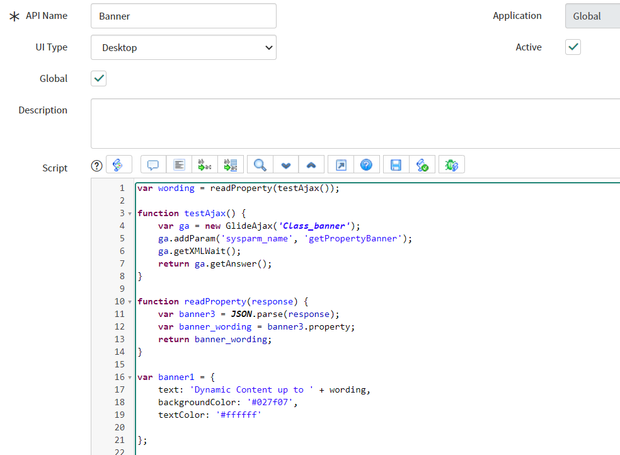Collapse the banner1 object fold arrow

pyautogui.click(x=130, y=378)
